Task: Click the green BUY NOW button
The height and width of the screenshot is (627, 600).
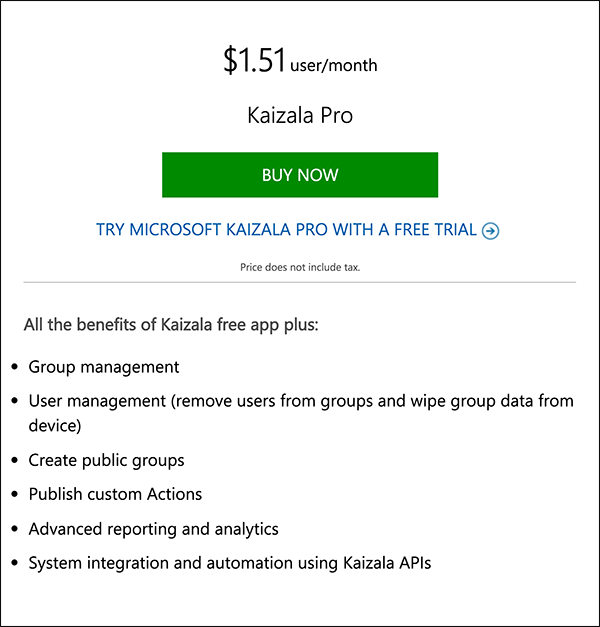Action: (x=300, y=175)
